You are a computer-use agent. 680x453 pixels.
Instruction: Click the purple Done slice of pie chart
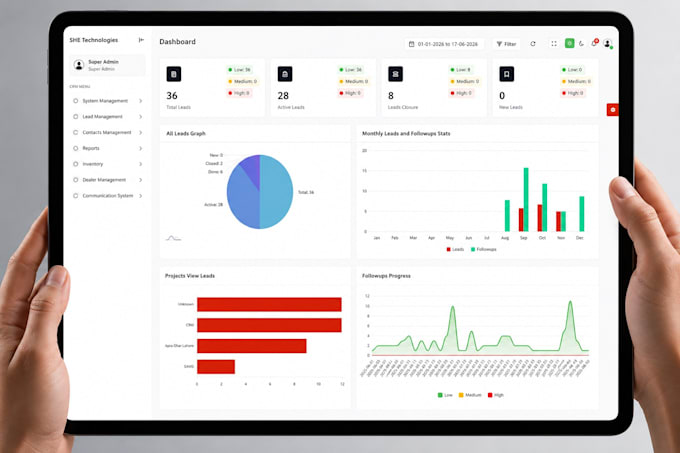[252, 167]
